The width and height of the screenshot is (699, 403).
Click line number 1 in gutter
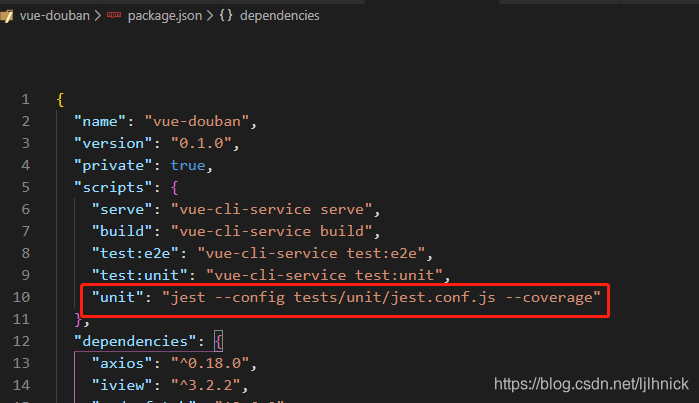point(25,99)
